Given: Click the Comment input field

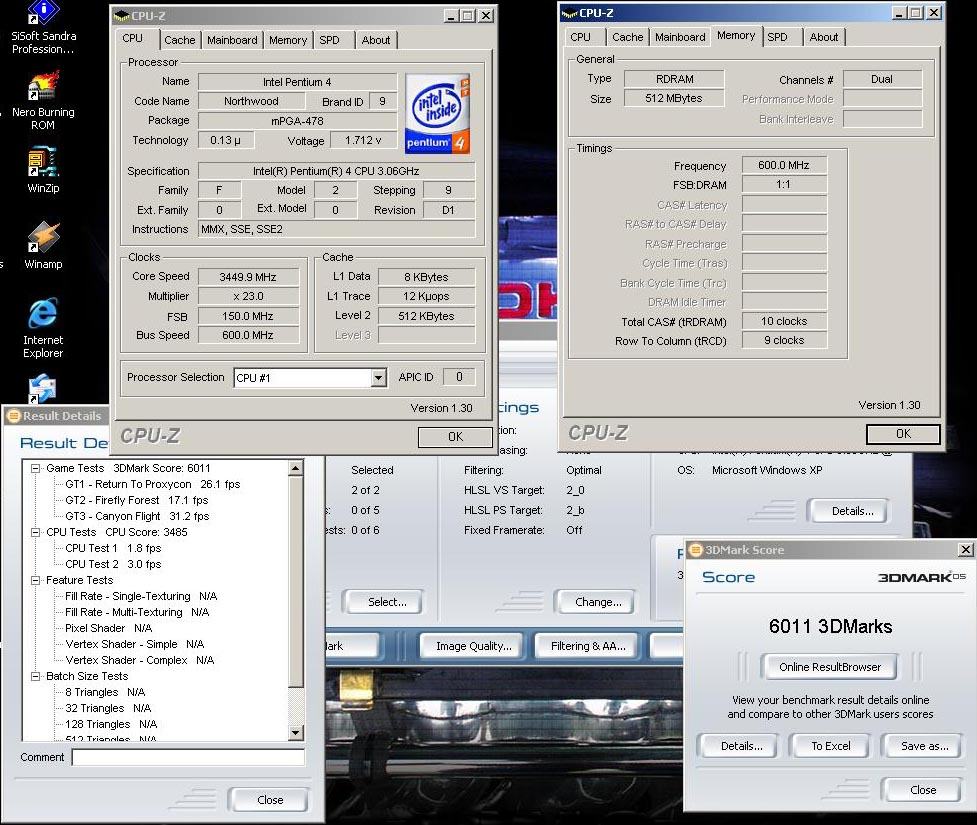Looking at the screenshot, I should click(188, 758).
